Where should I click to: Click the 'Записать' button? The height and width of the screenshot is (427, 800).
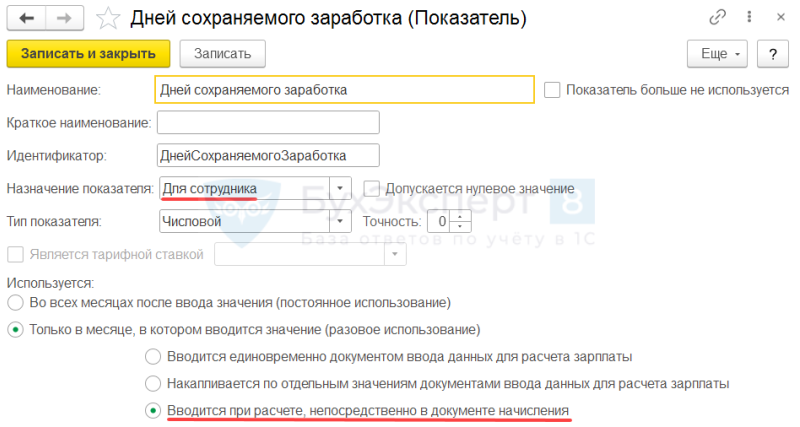tap(222, 54)
